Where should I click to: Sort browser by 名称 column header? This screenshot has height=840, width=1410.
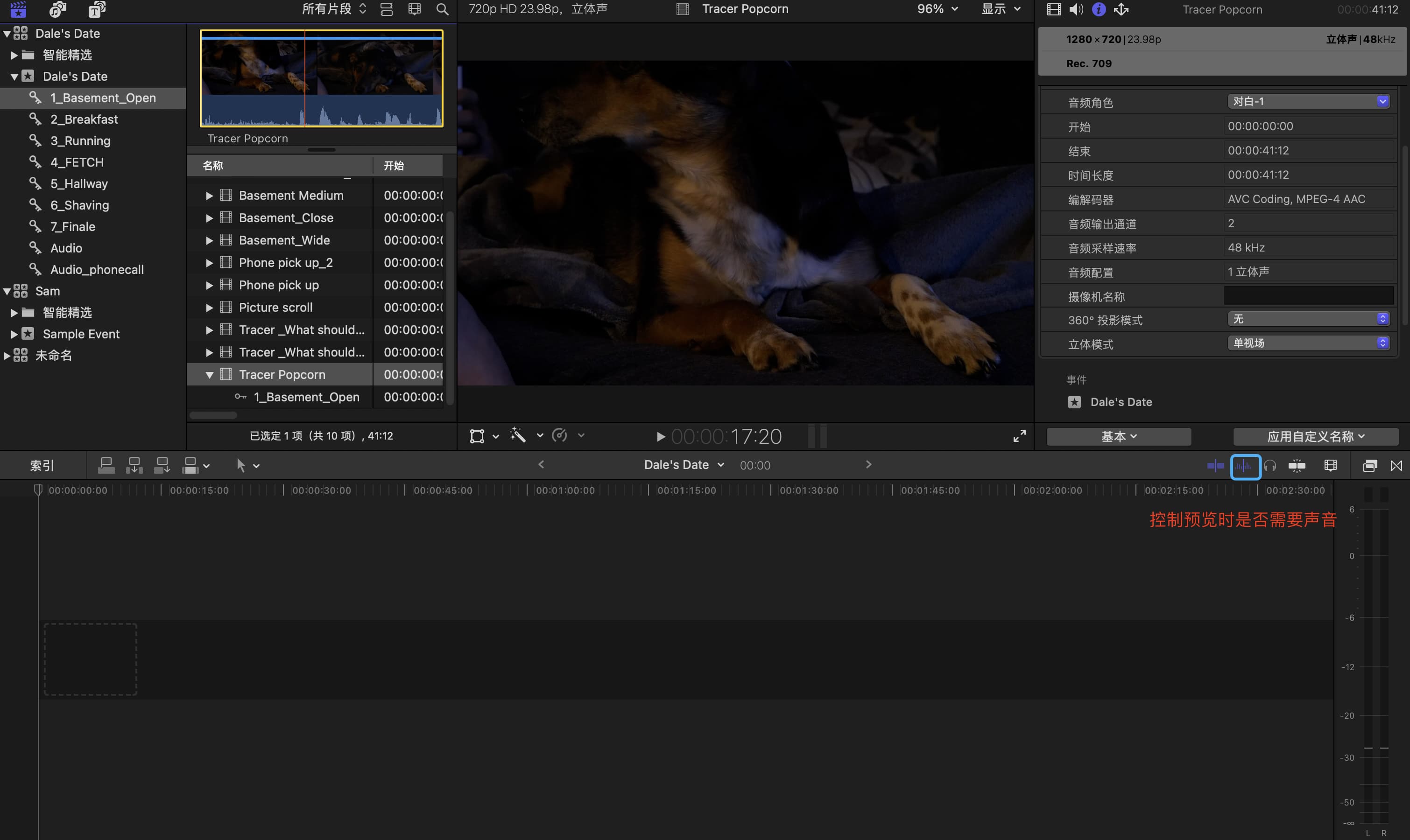point(280,166)
